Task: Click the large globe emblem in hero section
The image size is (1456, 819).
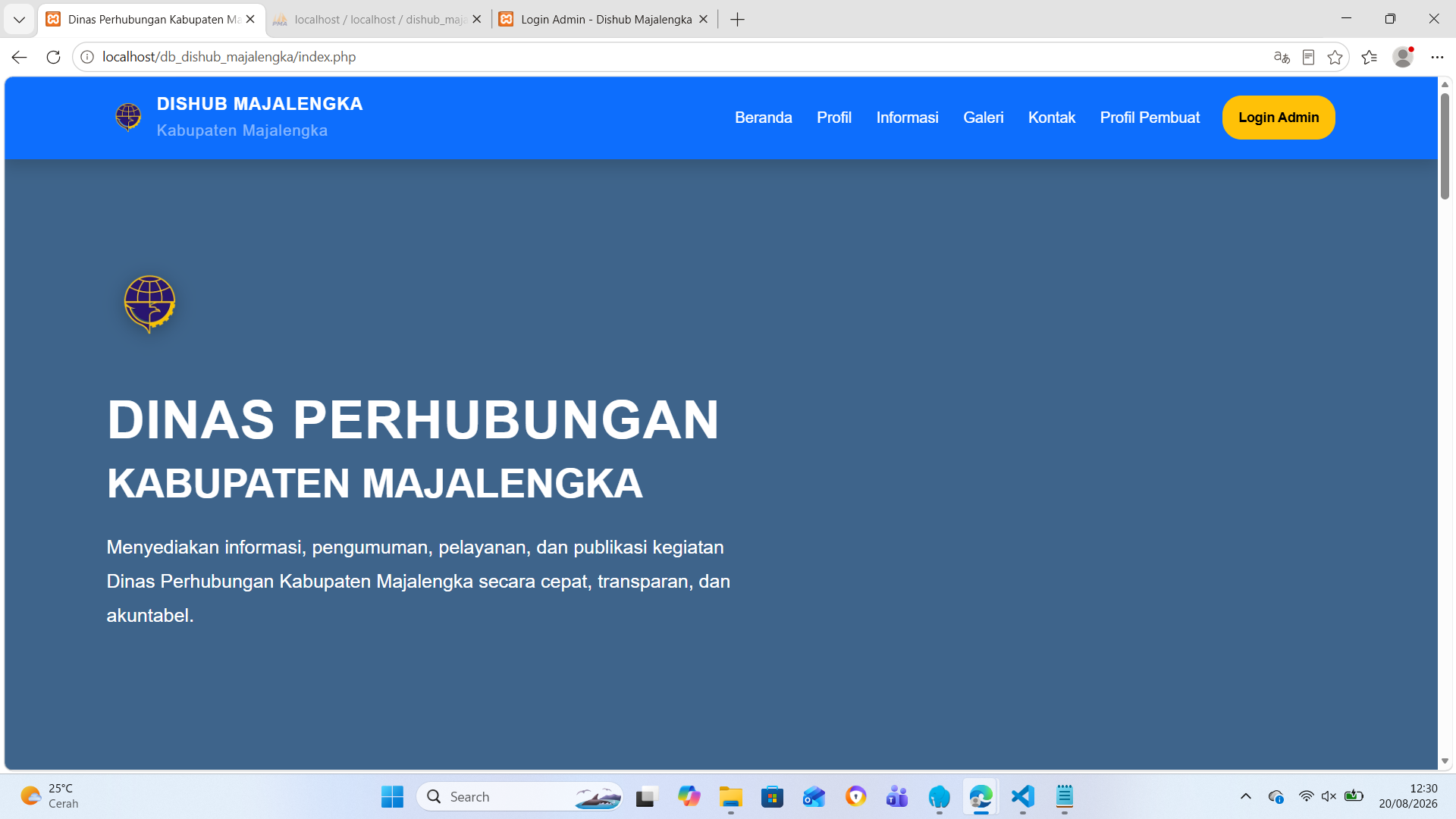Action: click(149, 303)
